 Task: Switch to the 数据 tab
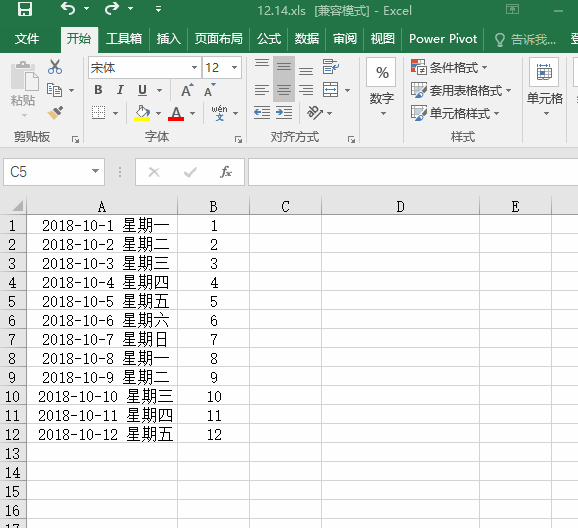(x=306, y=38)
